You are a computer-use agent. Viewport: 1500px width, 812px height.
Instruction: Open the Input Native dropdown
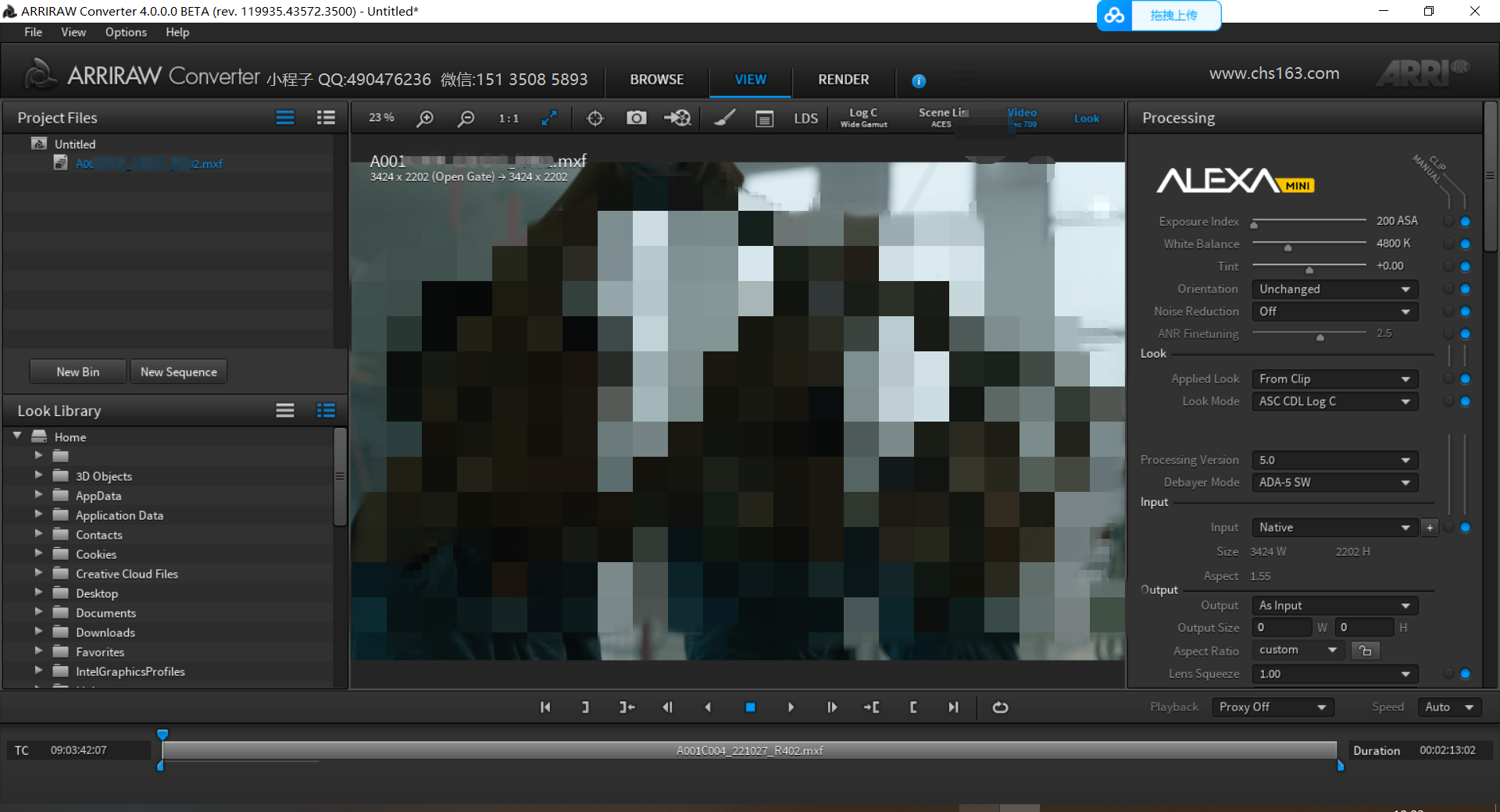(1334, 528)
